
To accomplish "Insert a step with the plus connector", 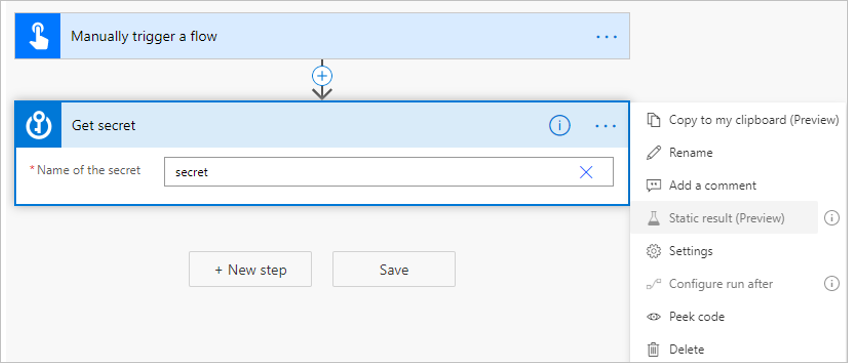I will [322, 76].
